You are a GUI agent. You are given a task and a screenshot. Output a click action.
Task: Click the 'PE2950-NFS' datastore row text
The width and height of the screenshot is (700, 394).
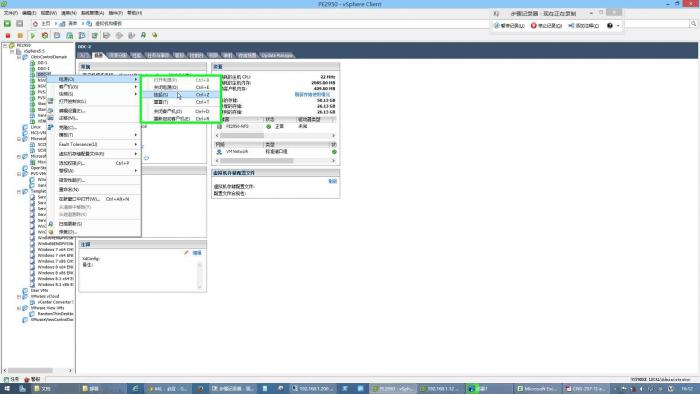coord(237,126)
